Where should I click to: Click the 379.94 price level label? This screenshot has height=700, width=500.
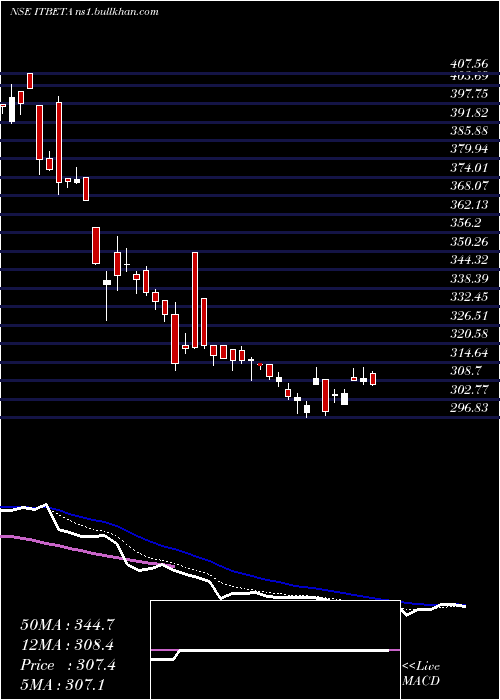(469, 148)
